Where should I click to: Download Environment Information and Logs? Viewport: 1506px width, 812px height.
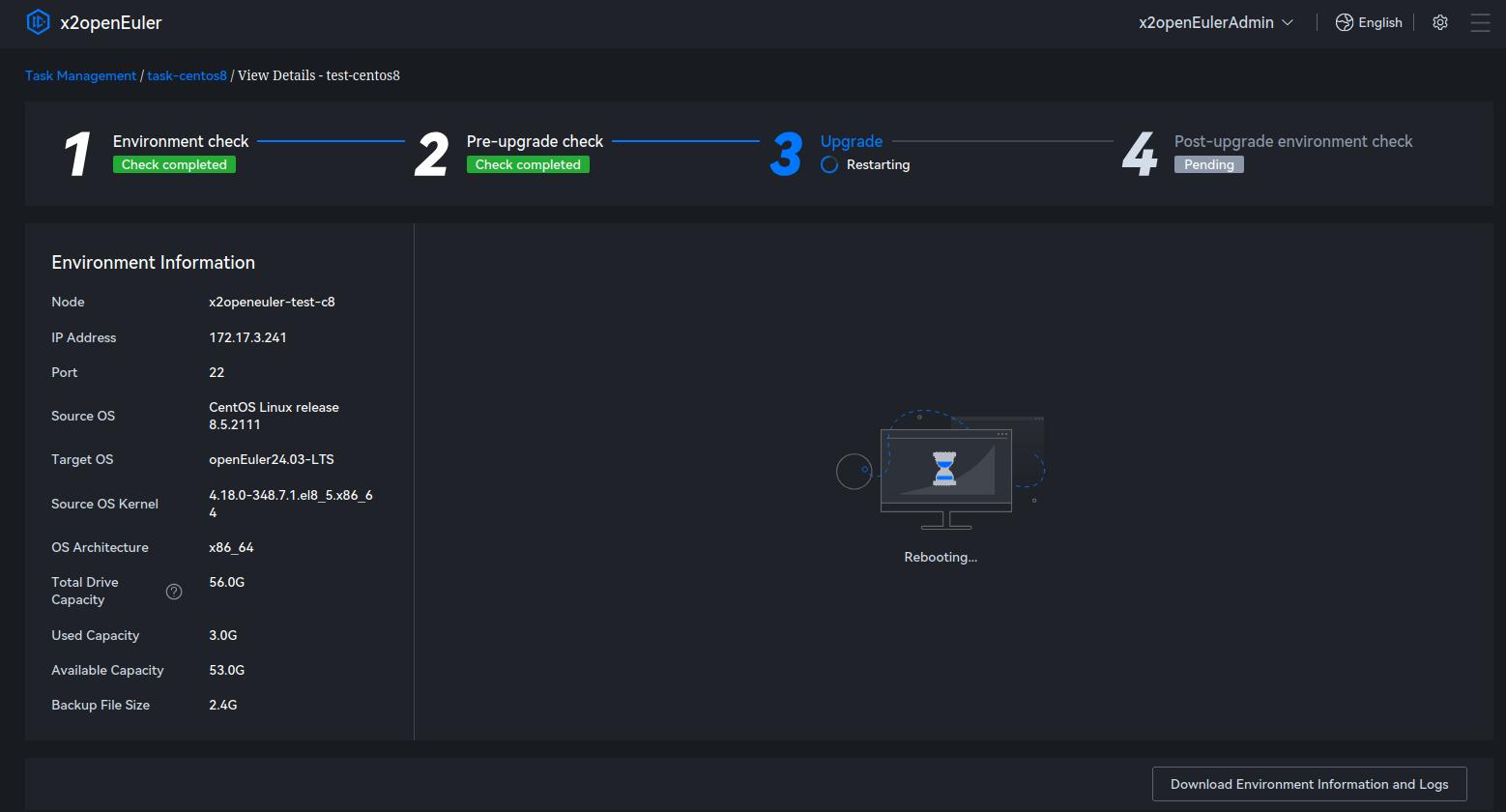(1309, 784)
